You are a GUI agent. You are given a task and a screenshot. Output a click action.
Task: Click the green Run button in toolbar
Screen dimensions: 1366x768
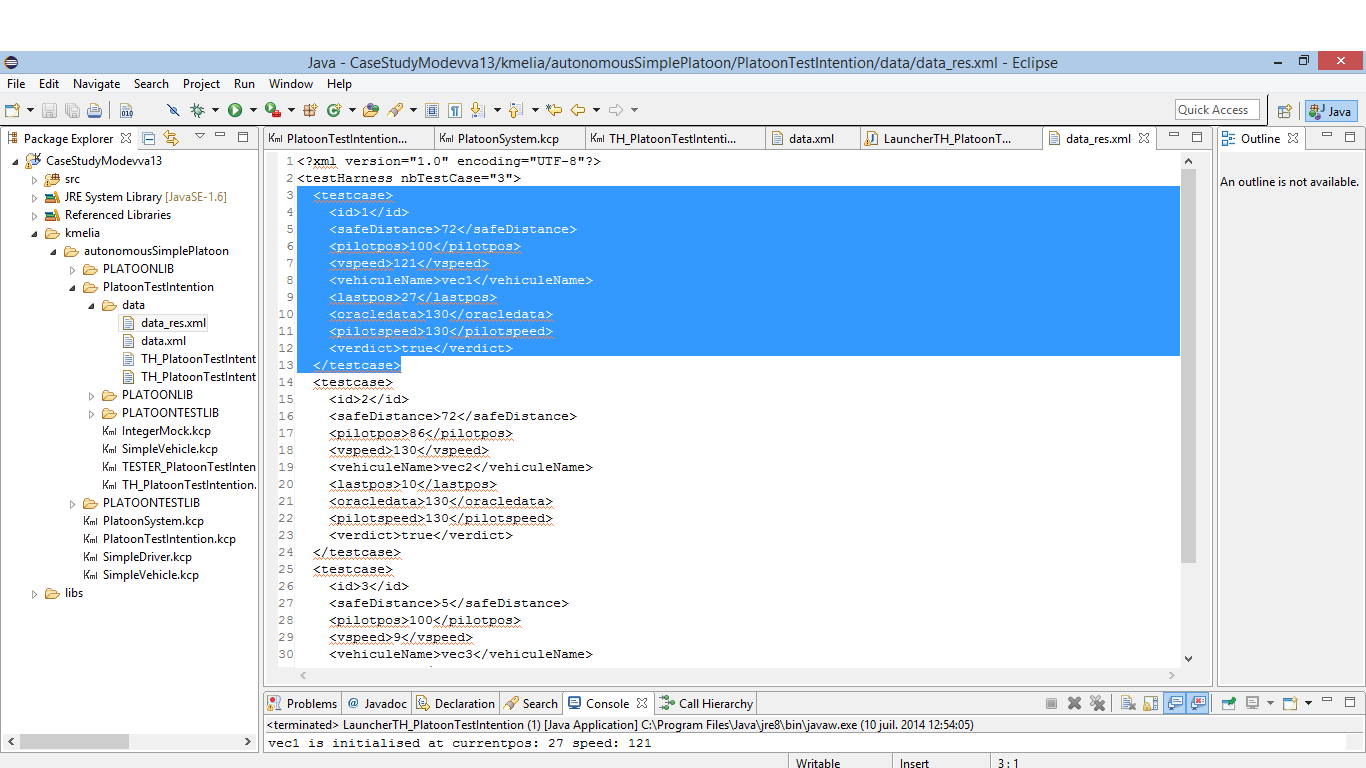click(235, 110)
